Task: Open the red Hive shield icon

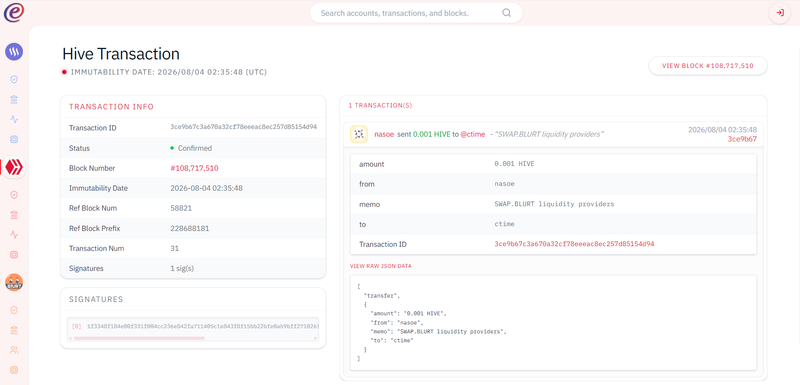Action: pos(14,195)
